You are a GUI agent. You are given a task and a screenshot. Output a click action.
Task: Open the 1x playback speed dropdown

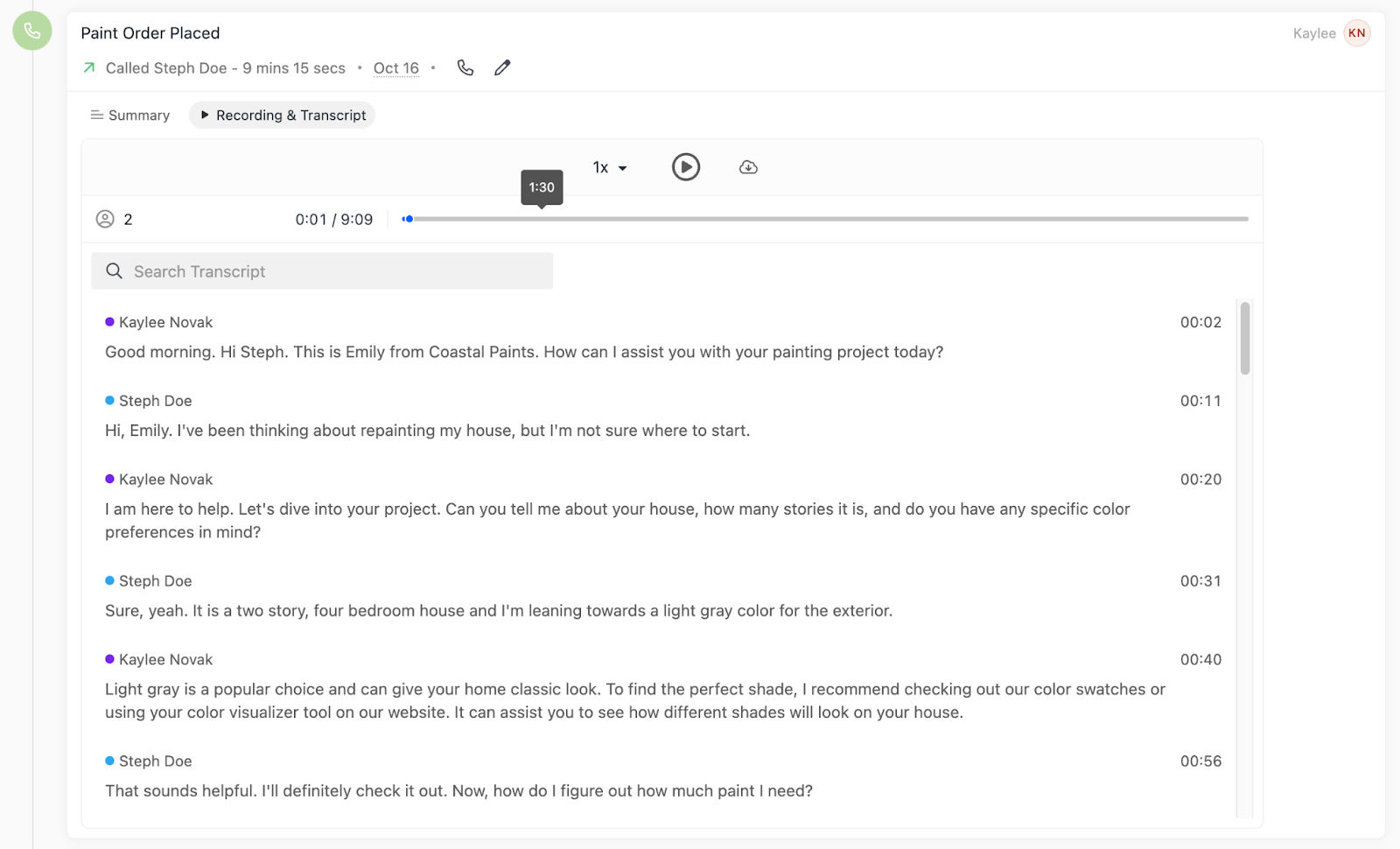click(x=610, y=167)
